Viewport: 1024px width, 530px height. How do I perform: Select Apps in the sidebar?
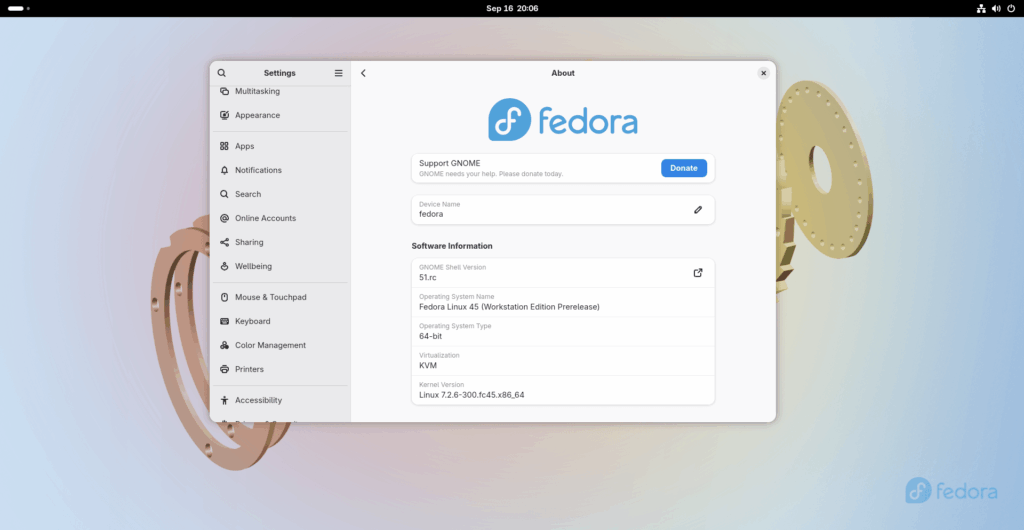281,146
